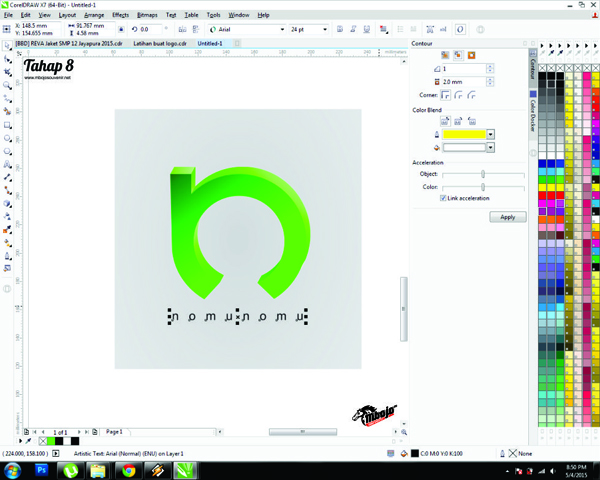600x480 pixels.
Task: Select the round corner contour option
Action: point(459,95)
